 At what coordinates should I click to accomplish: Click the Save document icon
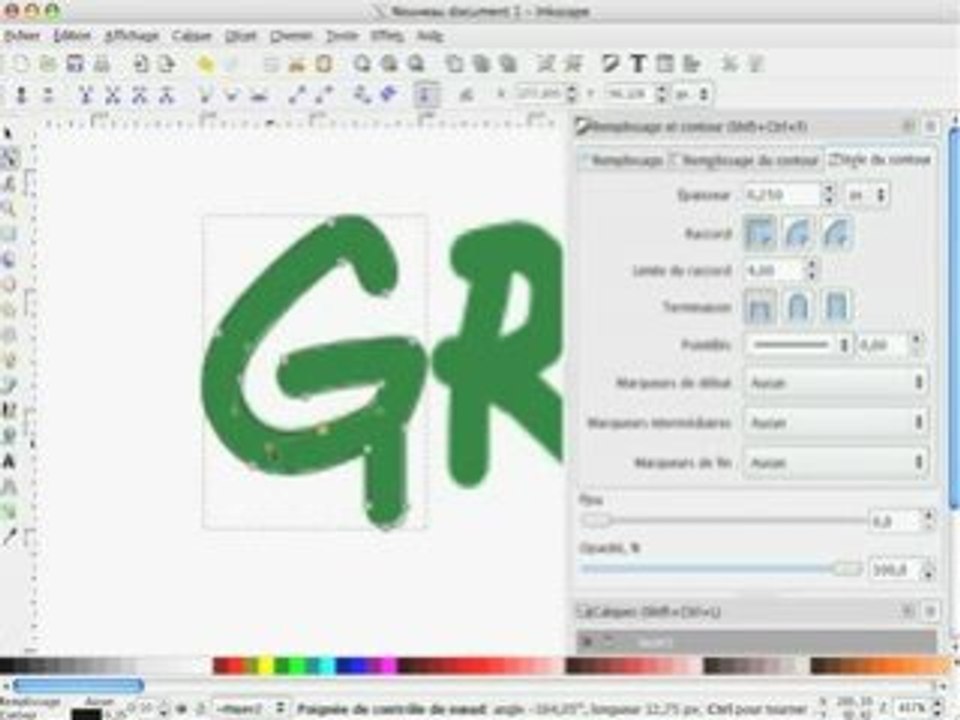(x=75, y=64)
